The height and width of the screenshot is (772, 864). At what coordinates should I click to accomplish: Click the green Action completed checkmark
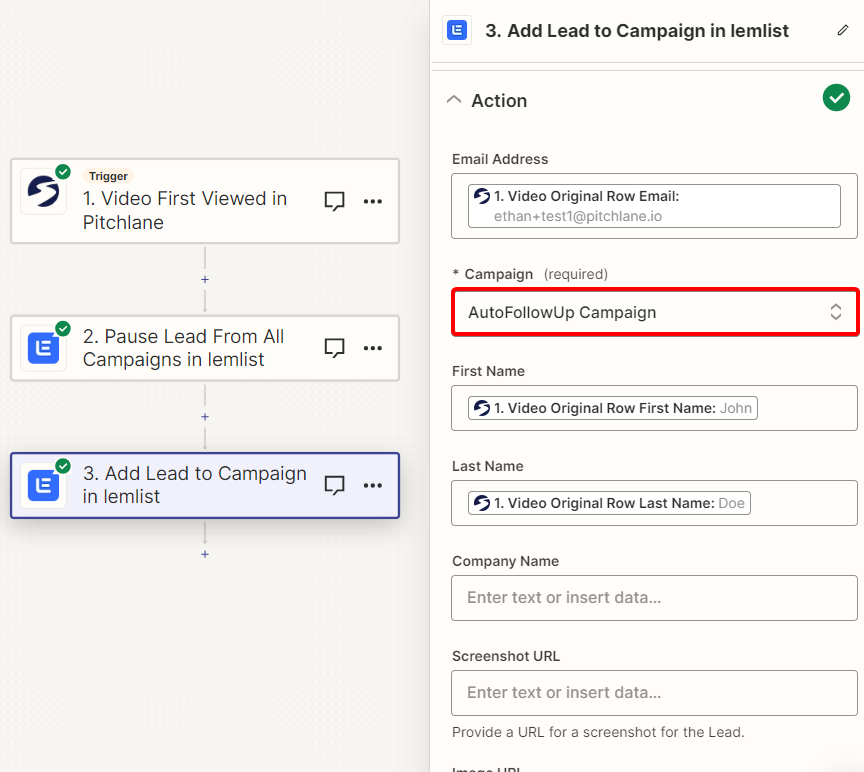(x=836, y=98)
